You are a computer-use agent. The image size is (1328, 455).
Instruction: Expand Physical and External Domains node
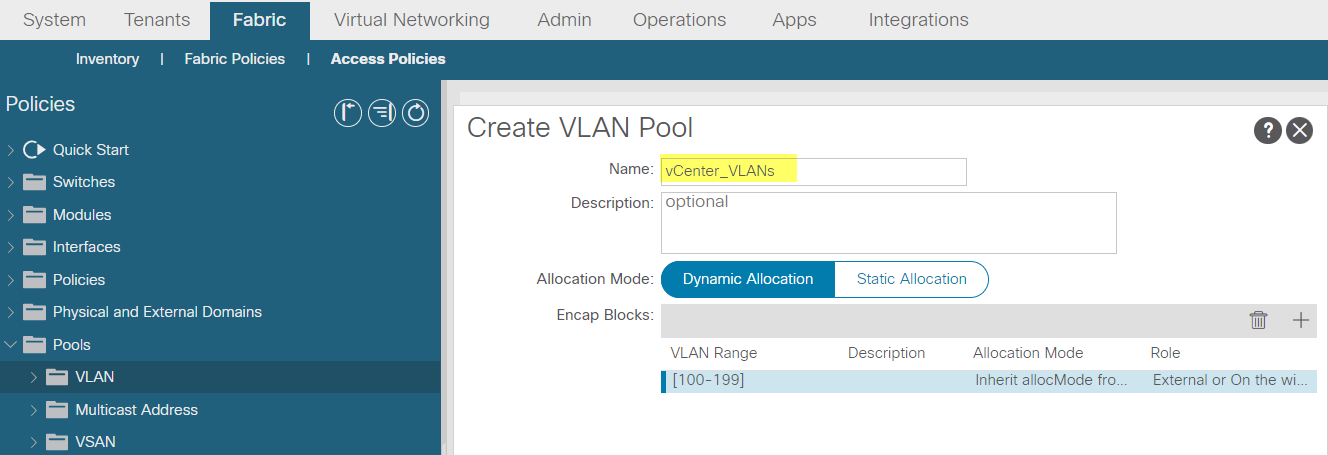(11, 312)
